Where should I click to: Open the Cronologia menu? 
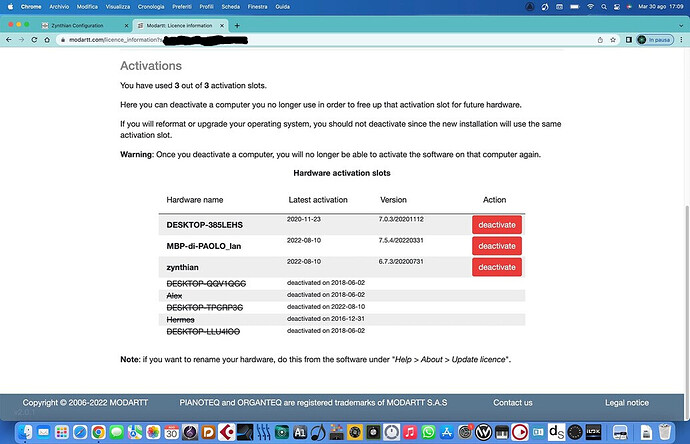[151, 7]
